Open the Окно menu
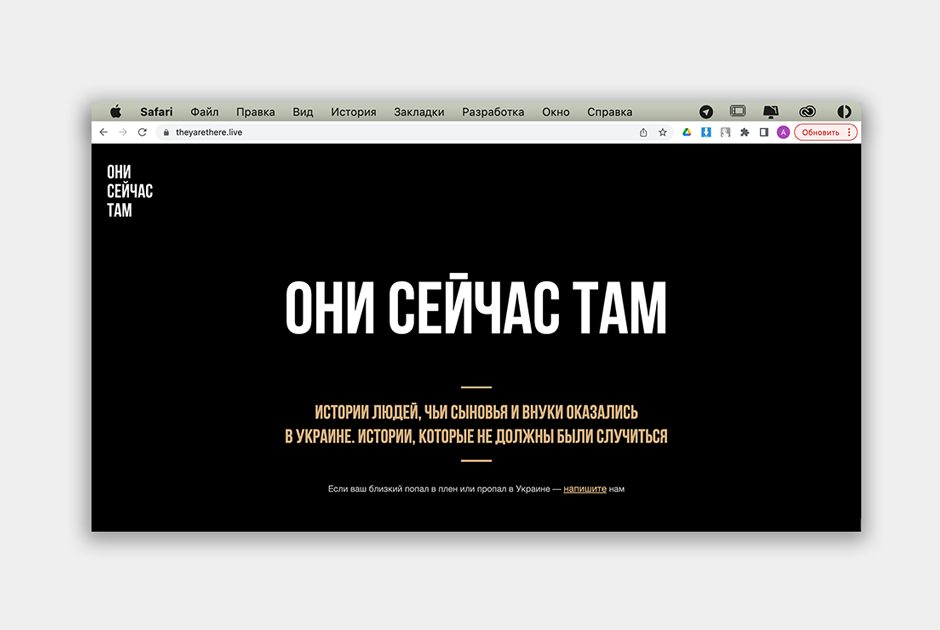940x630 pixels. tap(556, 111)
